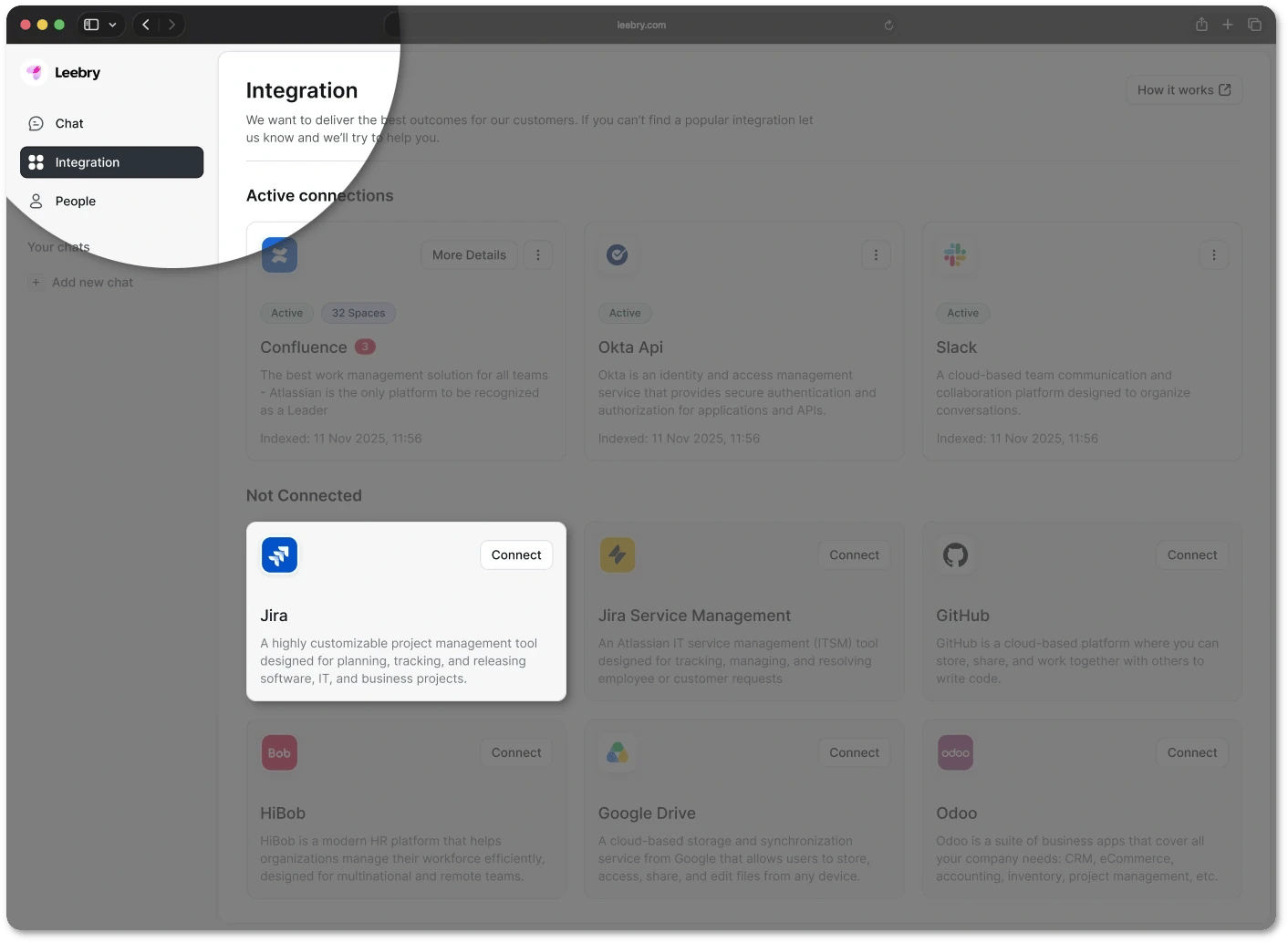Click the external-link icon in How it works
This screenshot has width=1288, height=943.
click(x=1225, y=89)
